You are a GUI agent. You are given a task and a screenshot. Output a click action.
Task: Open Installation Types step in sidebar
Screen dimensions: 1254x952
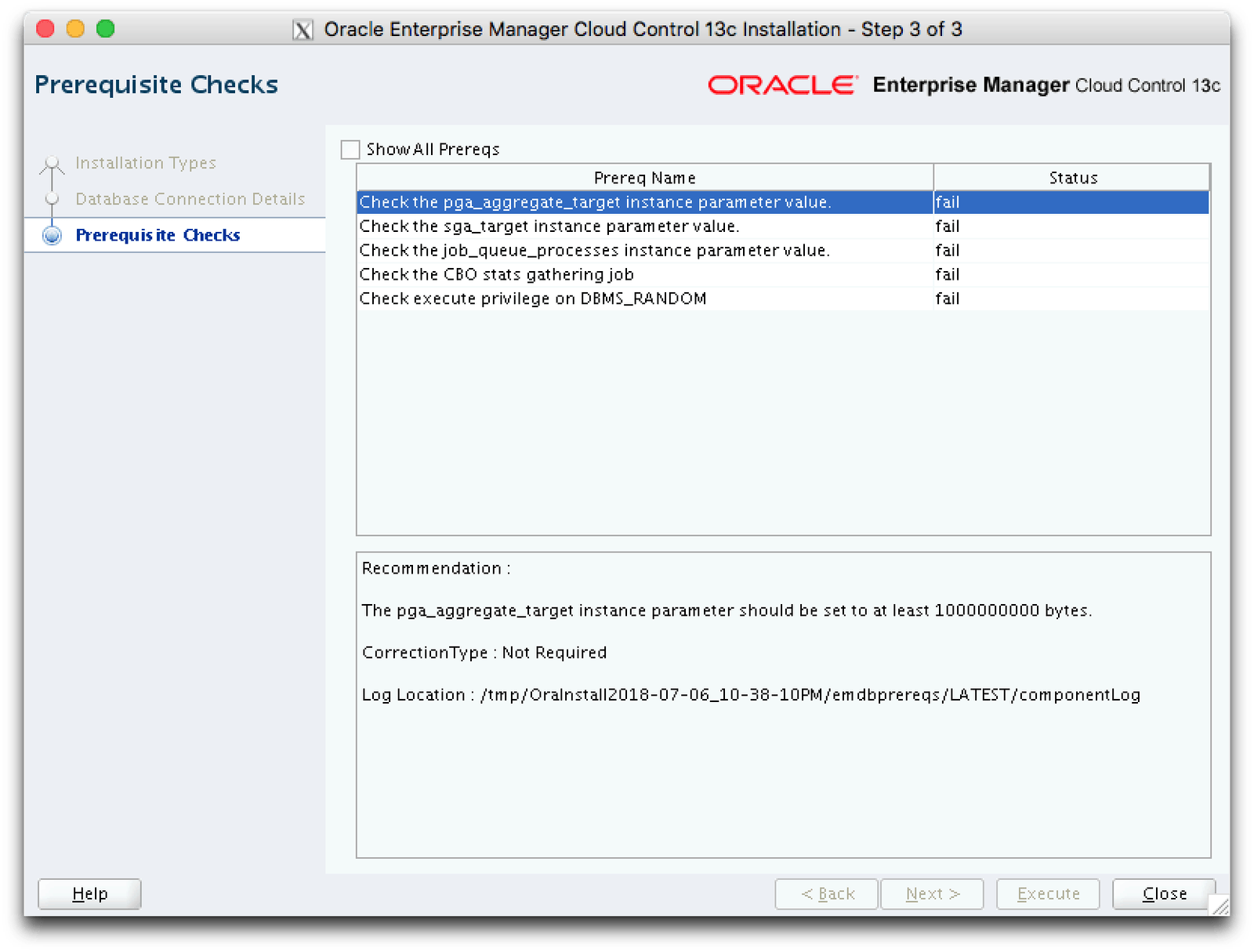click(x=145, y=163)
